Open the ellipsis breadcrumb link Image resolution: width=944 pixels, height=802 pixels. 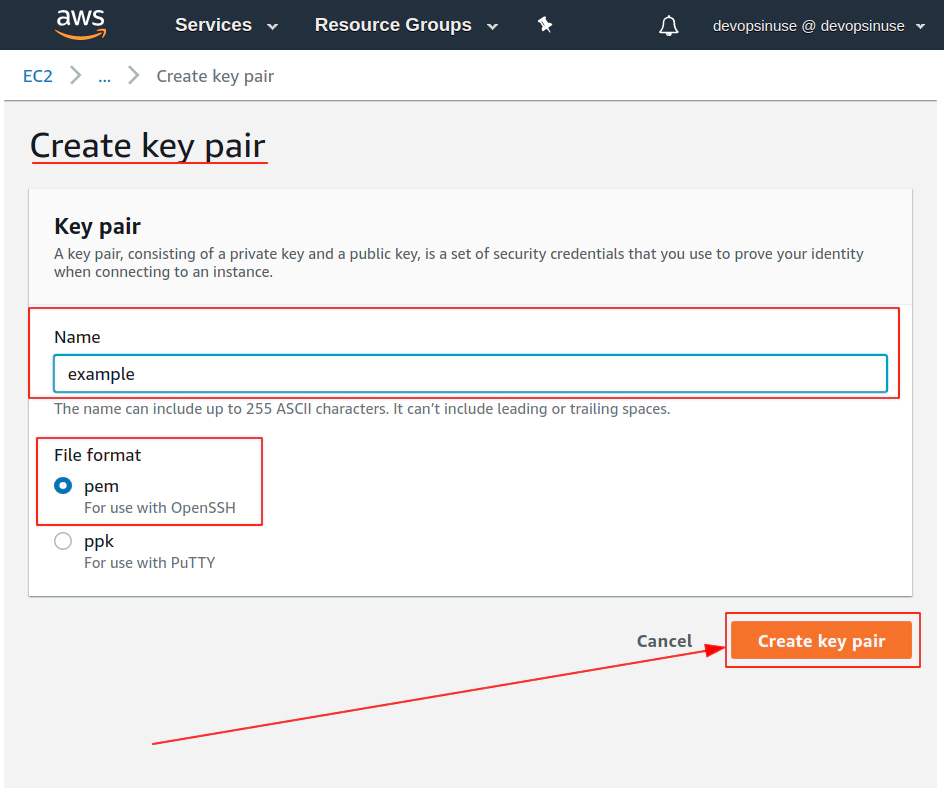(x=105, y=77)
